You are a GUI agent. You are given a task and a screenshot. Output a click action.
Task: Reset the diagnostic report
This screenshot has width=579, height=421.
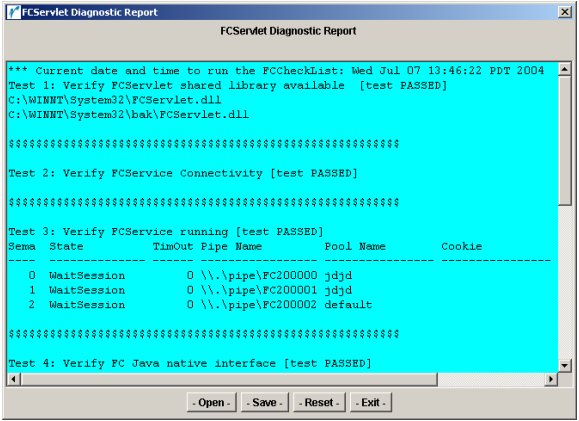point(319,402)
